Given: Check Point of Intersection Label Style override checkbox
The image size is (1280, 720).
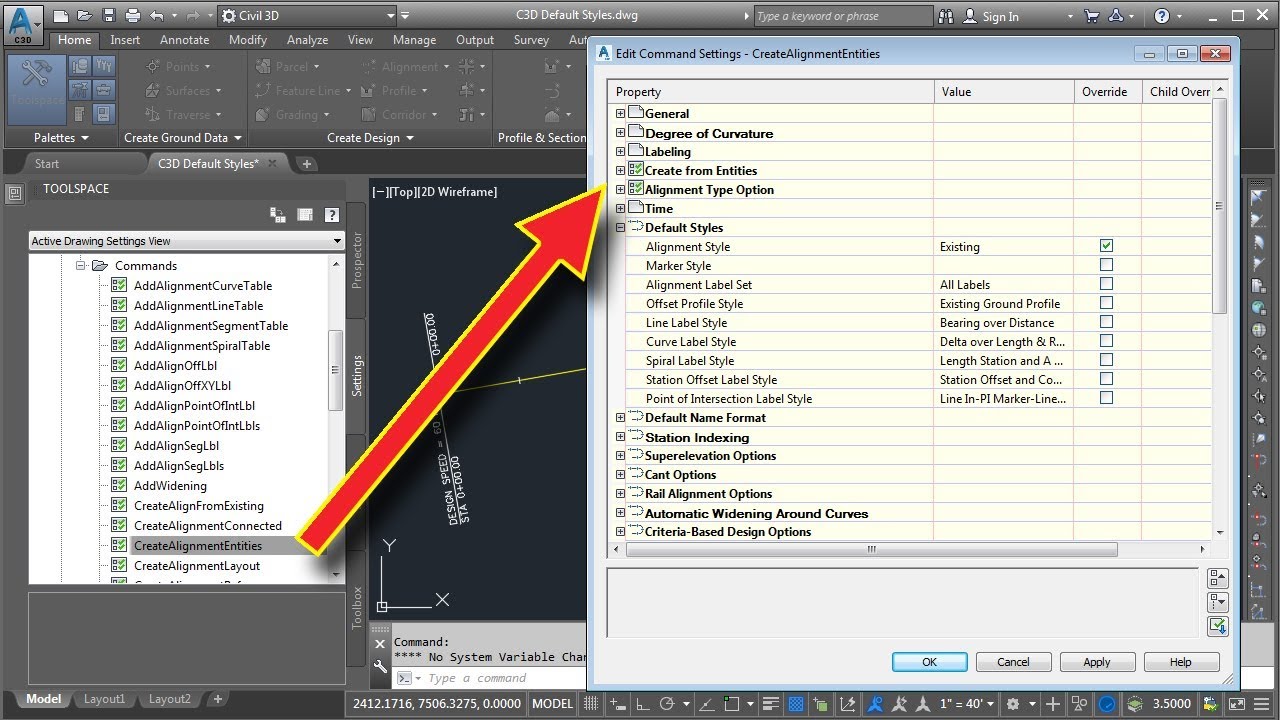Looking at the screenshot, I should (1106, 398).
